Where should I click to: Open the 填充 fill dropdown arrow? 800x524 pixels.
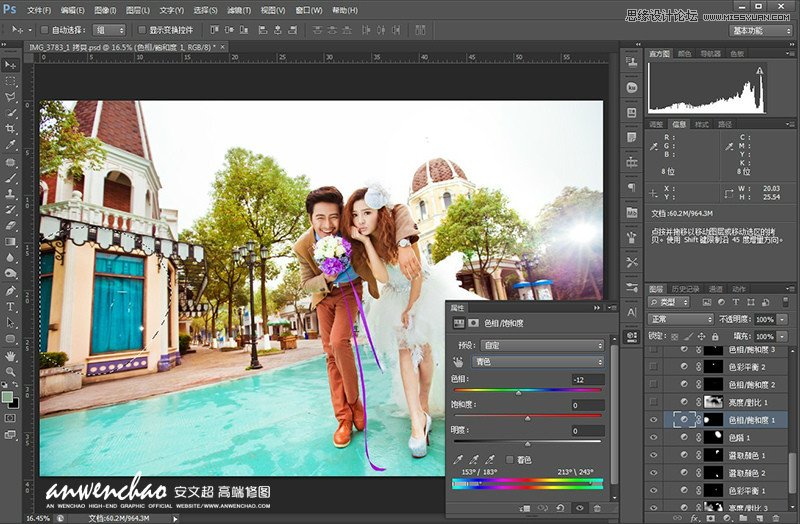[782, 337]
